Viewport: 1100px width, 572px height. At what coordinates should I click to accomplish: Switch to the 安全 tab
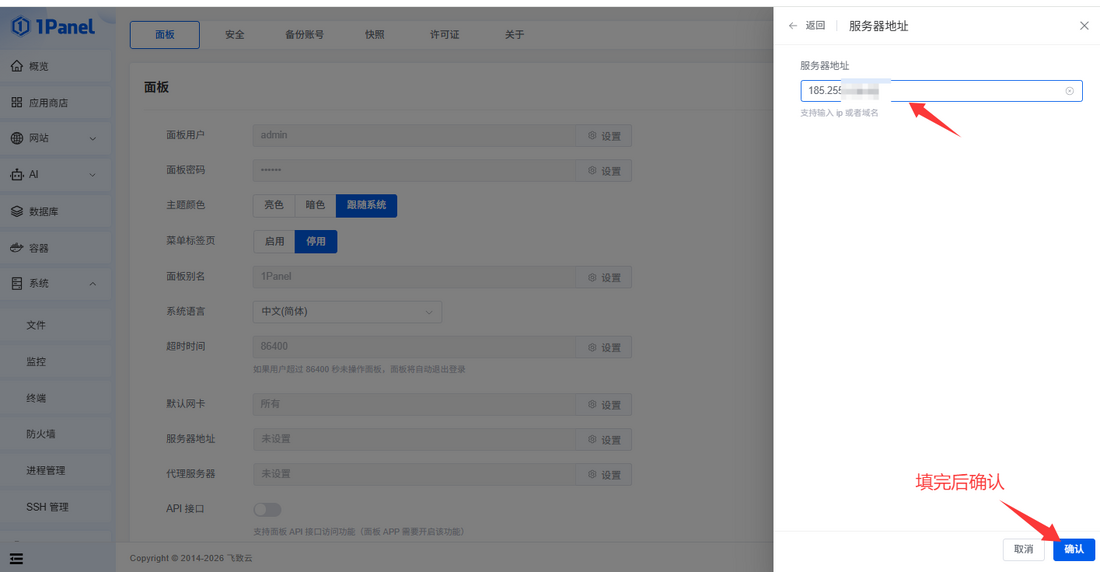pyautogui.click(x=234, y=34)
